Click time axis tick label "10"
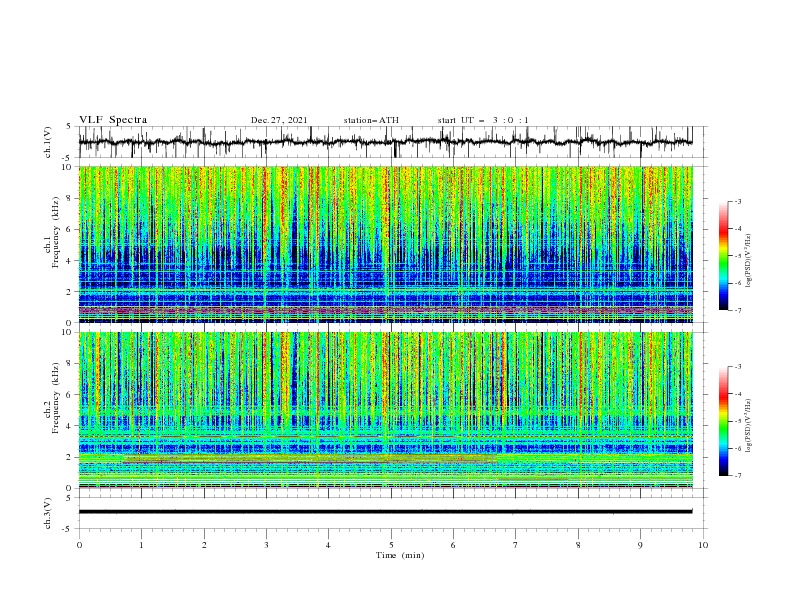The image size is (792, 612). coord(703,545)
